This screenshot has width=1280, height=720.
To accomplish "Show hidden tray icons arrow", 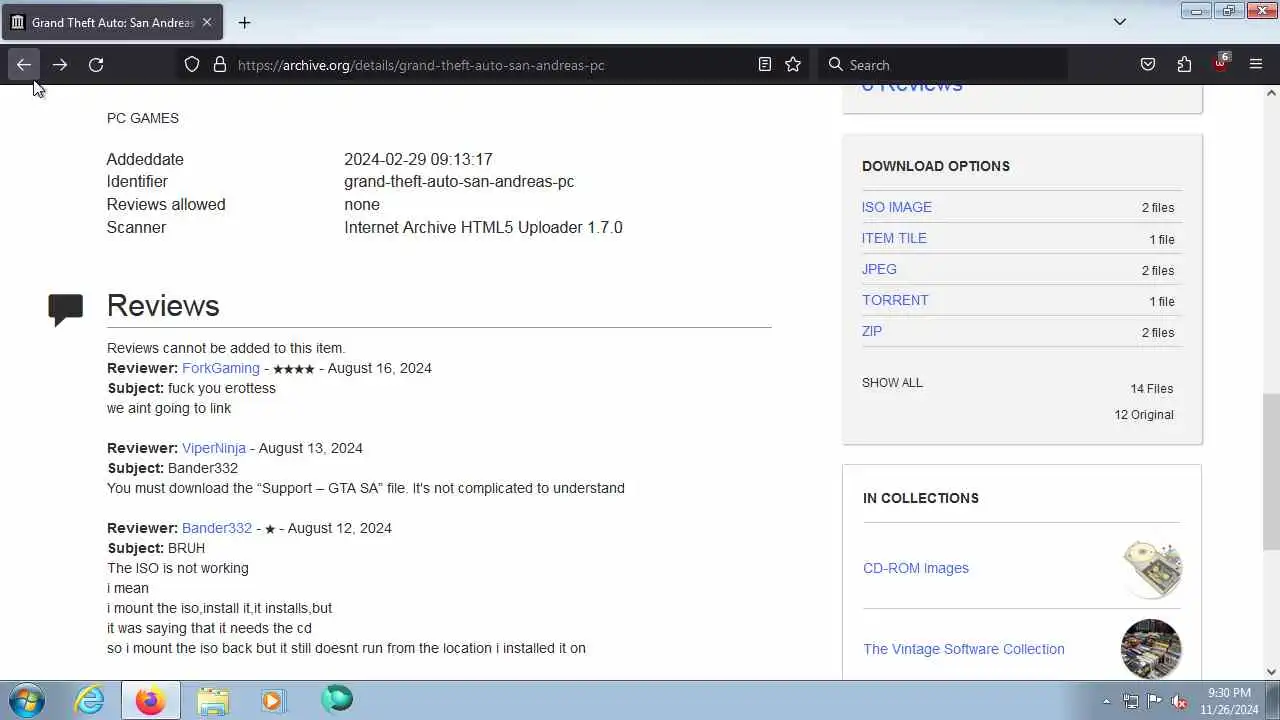I will coord(1106,701).
